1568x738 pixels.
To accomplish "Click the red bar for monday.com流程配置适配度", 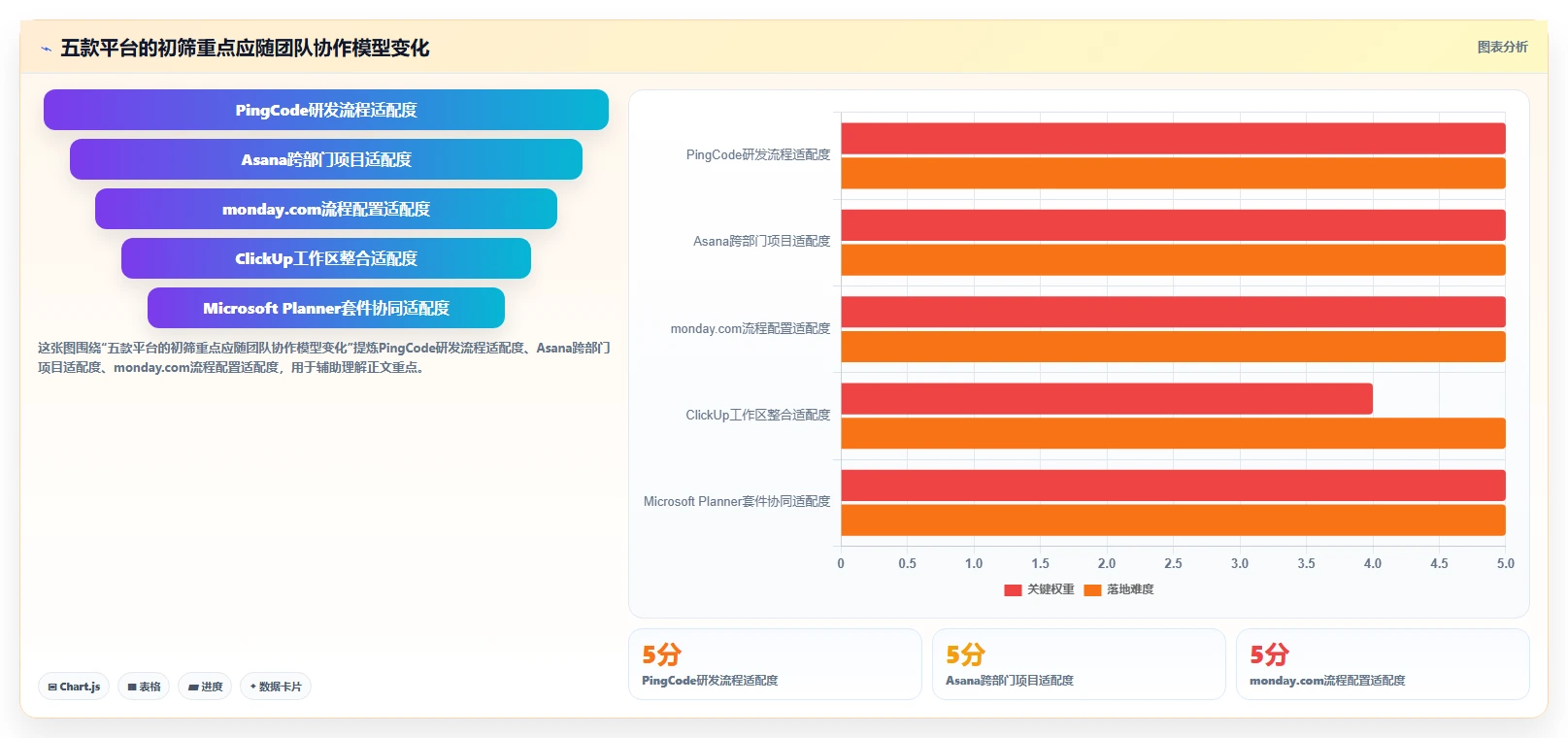I will 1173,312.
